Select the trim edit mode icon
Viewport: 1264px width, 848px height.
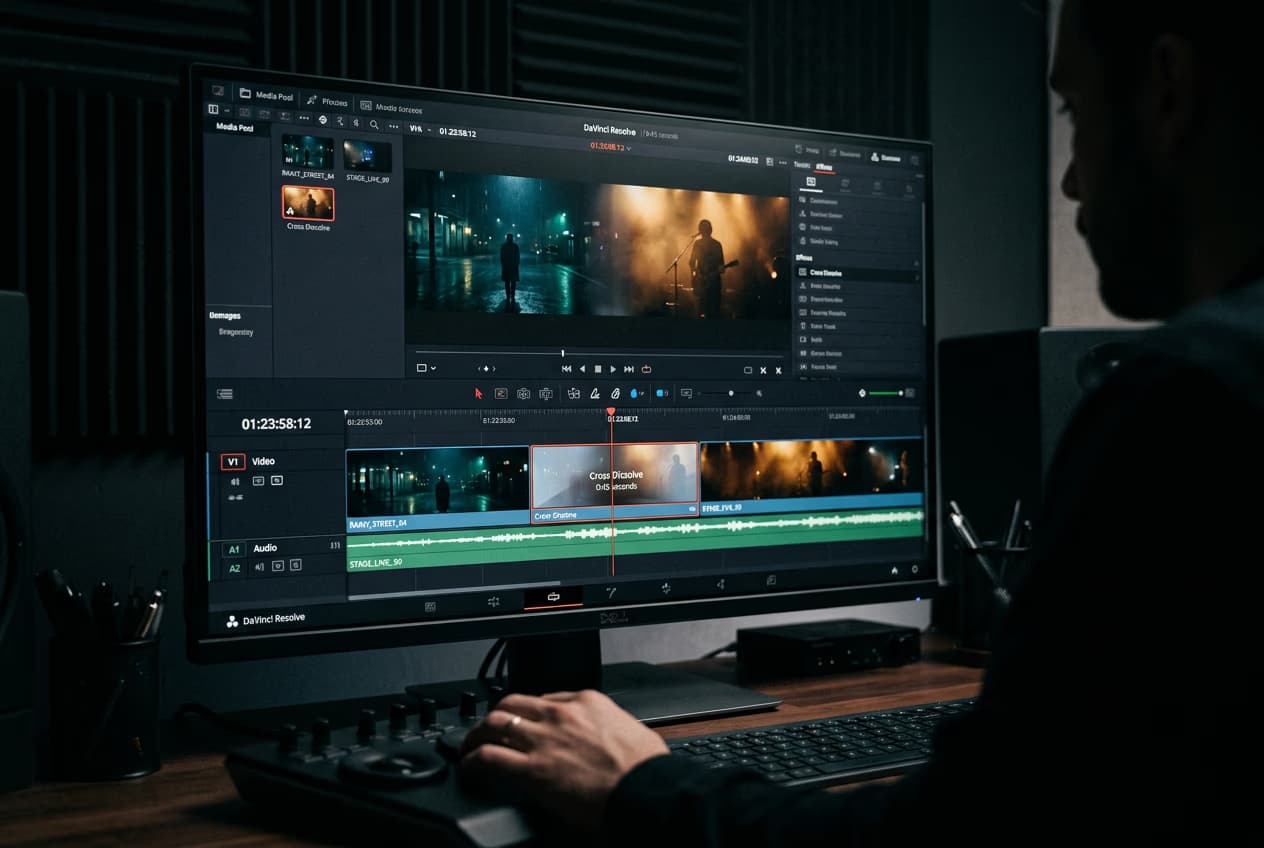point(501,394)
